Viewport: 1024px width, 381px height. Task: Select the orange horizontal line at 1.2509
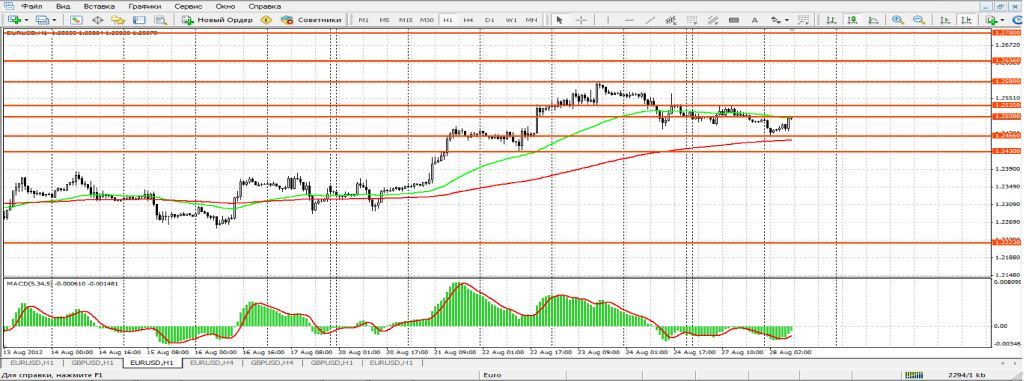pyautogui.click(x=496, y=117)
